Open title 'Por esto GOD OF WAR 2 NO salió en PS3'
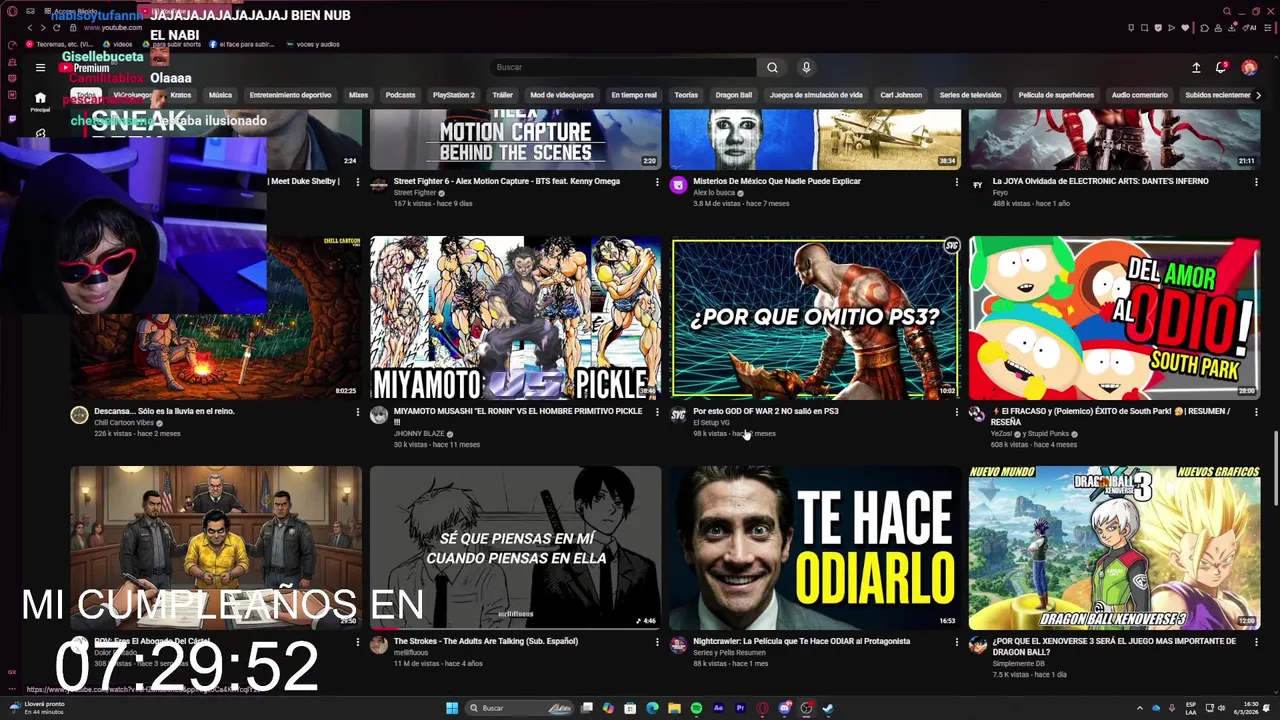This screenshot has height=720, width=1280. coord(766,411)
